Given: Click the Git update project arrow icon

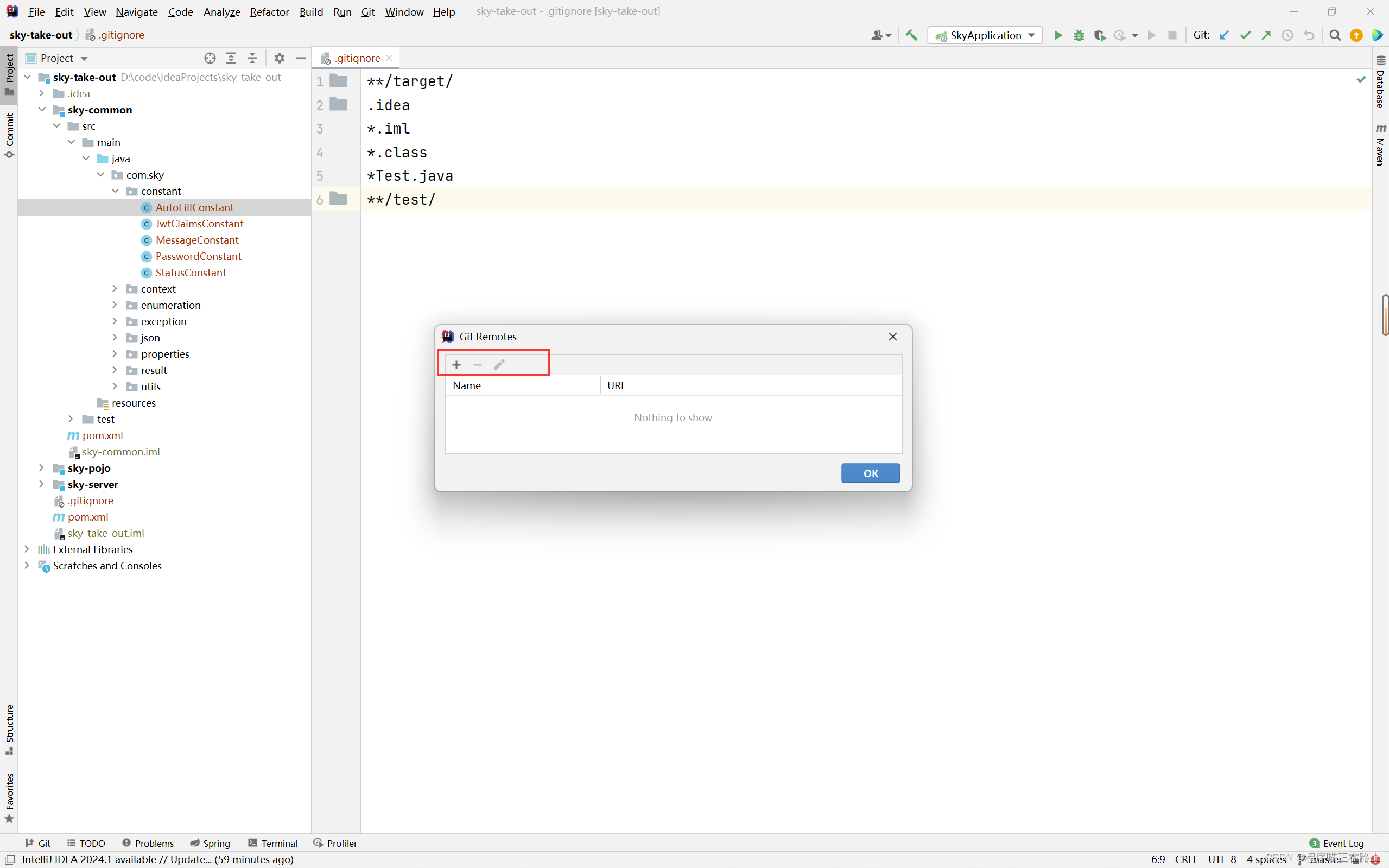Looking at the screenshot, I should (x=1223, y=36).
